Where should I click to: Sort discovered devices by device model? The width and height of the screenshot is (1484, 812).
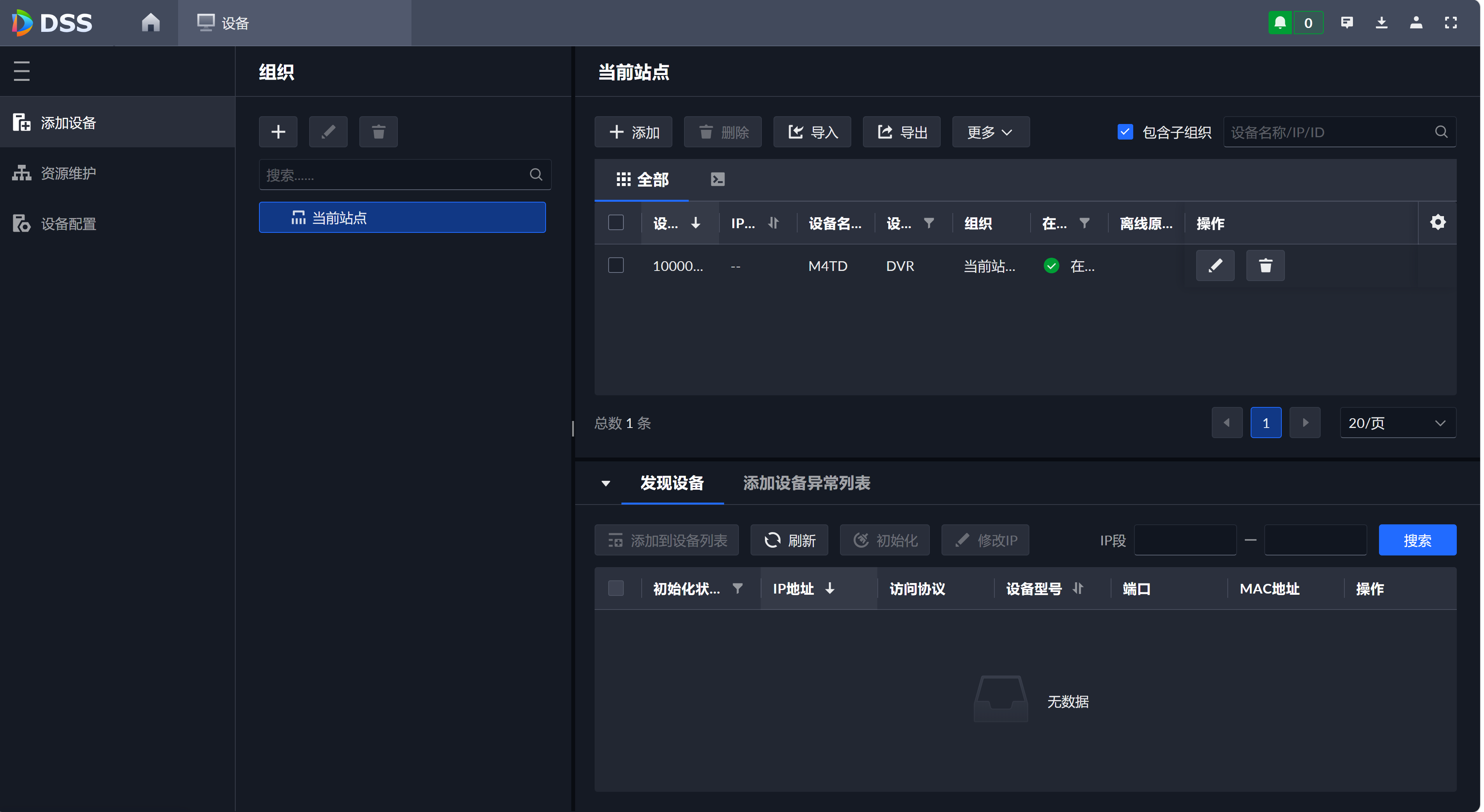tap(1078, 588)
